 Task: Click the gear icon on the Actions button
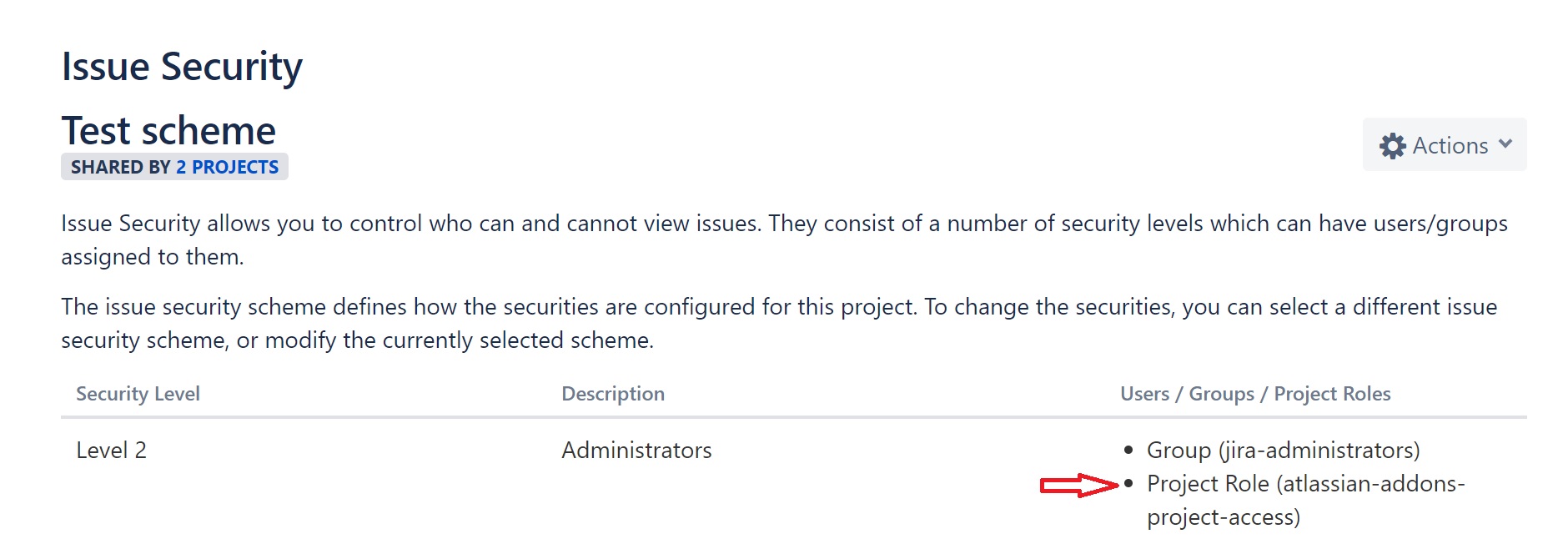point(1392,144)
